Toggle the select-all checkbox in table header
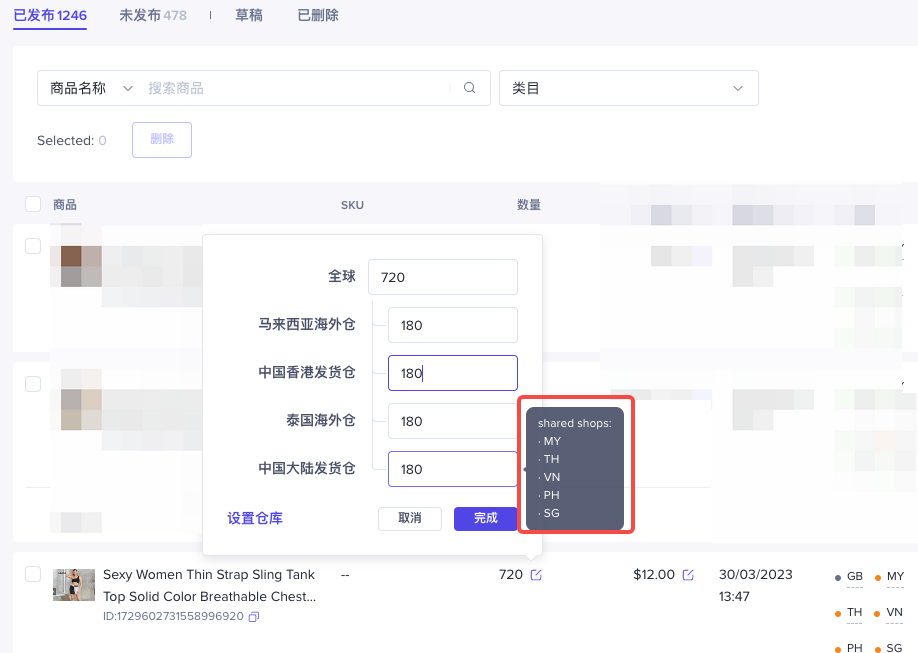Viewport: 918px width, 653px height. 33,205
